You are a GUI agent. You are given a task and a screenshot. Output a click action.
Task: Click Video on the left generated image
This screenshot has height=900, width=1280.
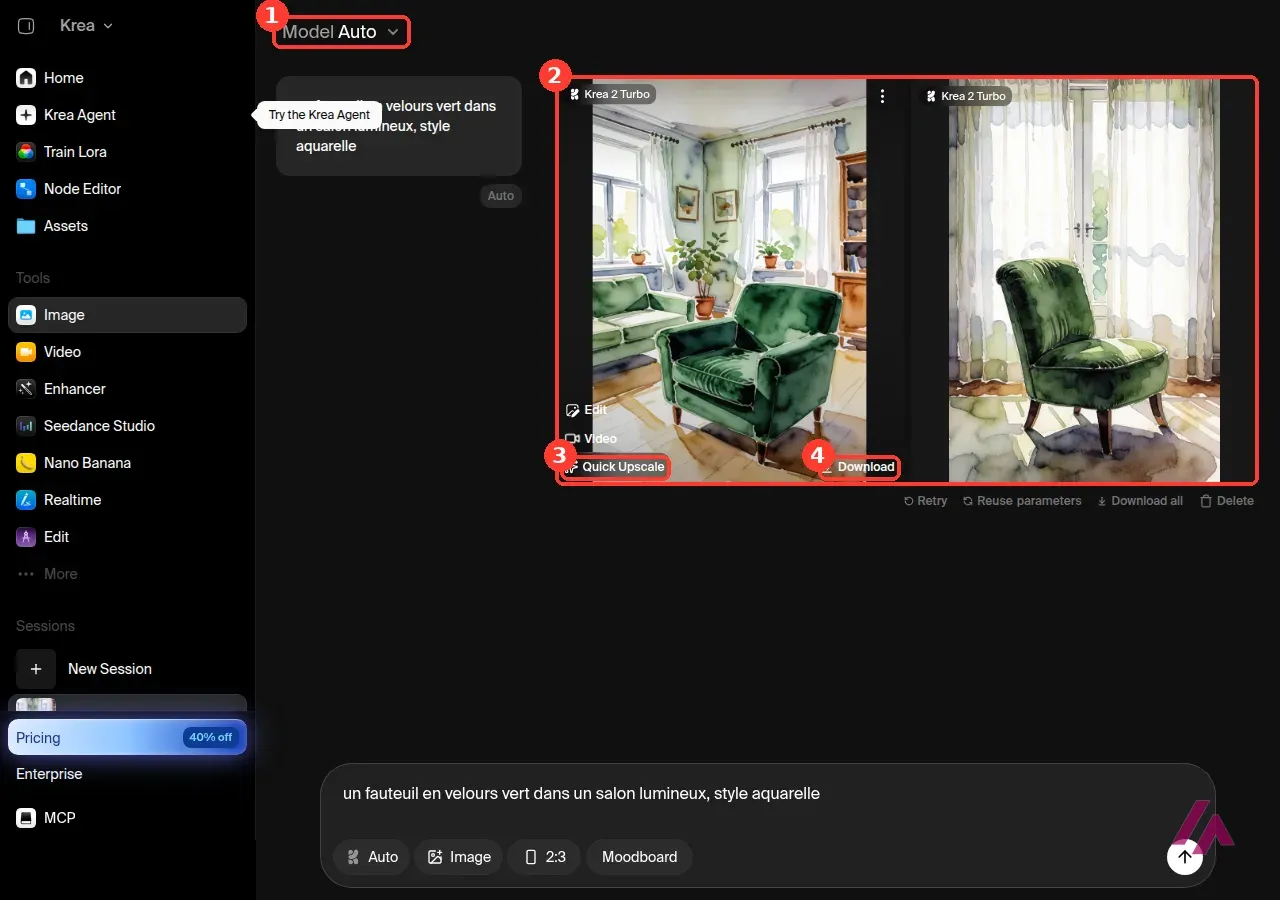[x=590, y=439]
